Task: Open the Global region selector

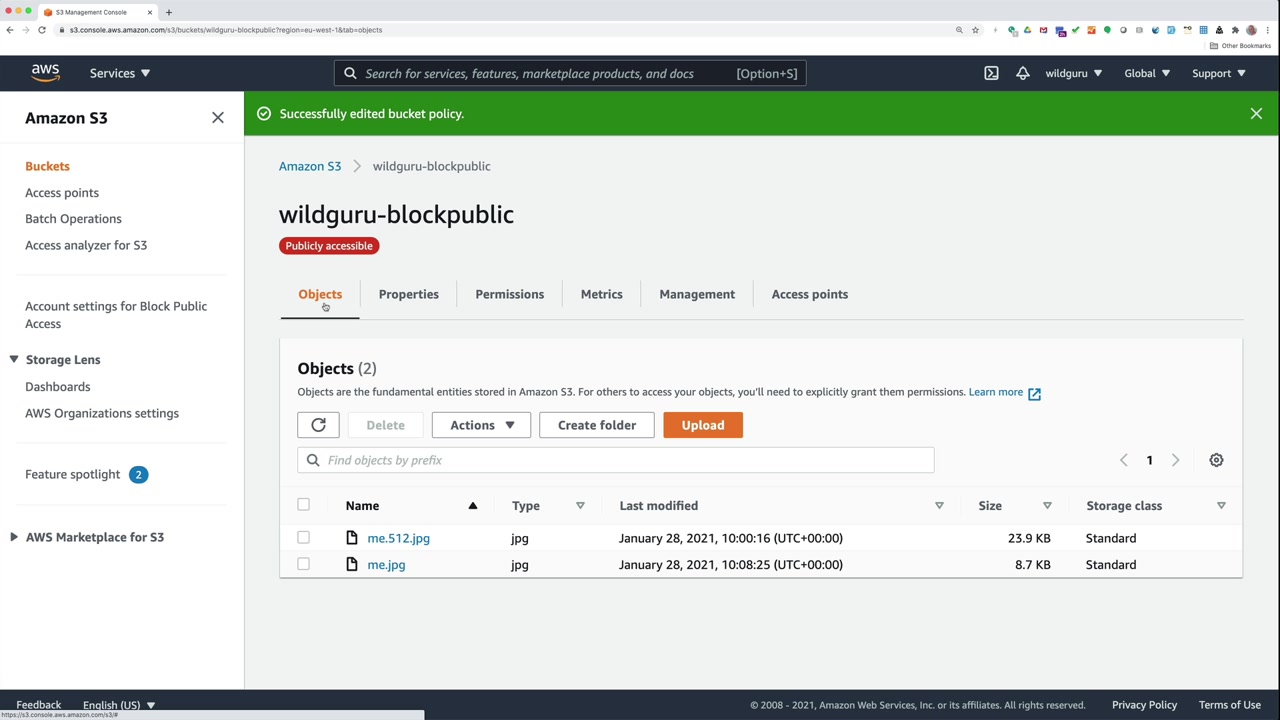Action: [x=1147, y=73]
